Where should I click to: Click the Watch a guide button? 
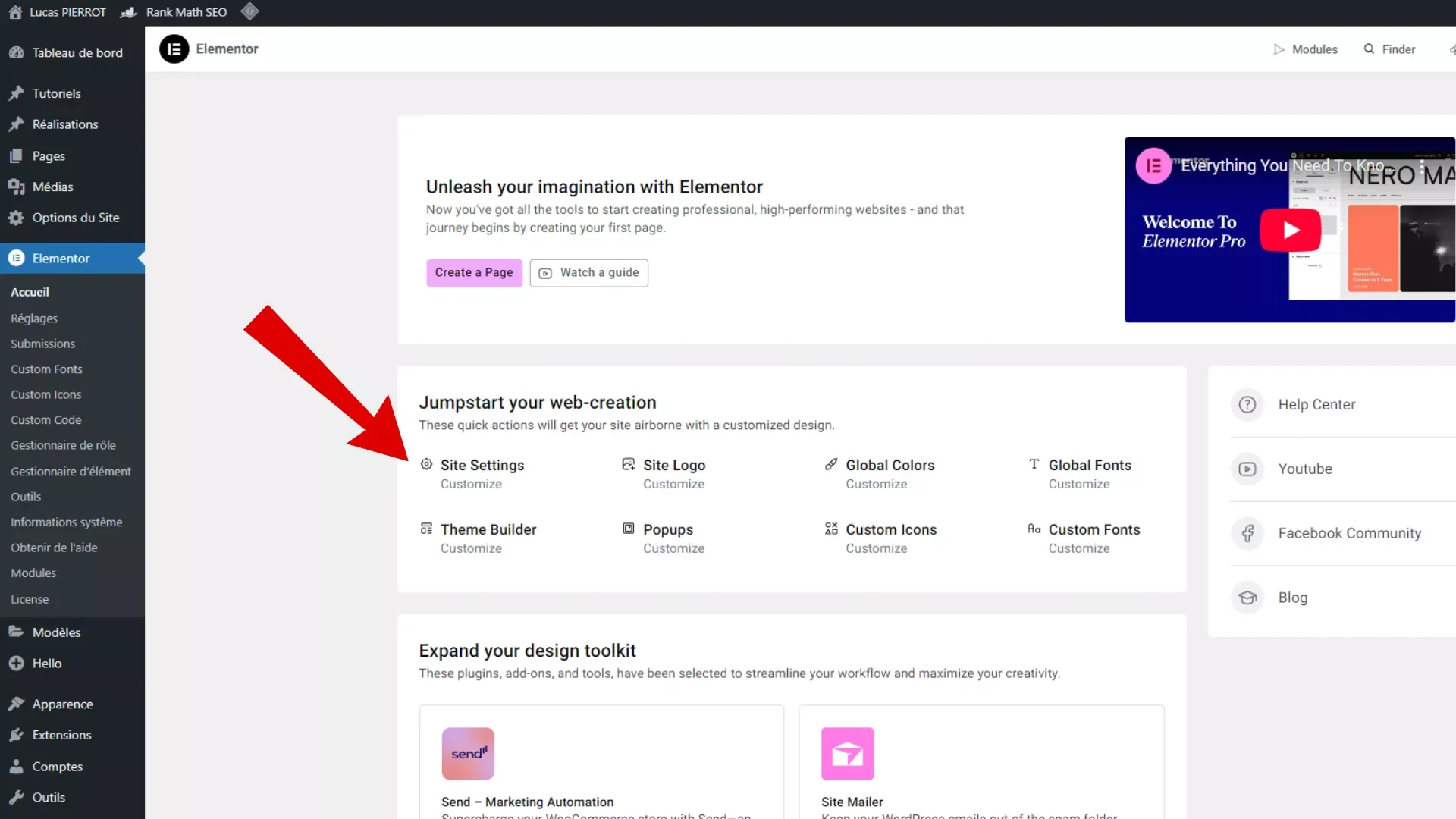(588, 273)
